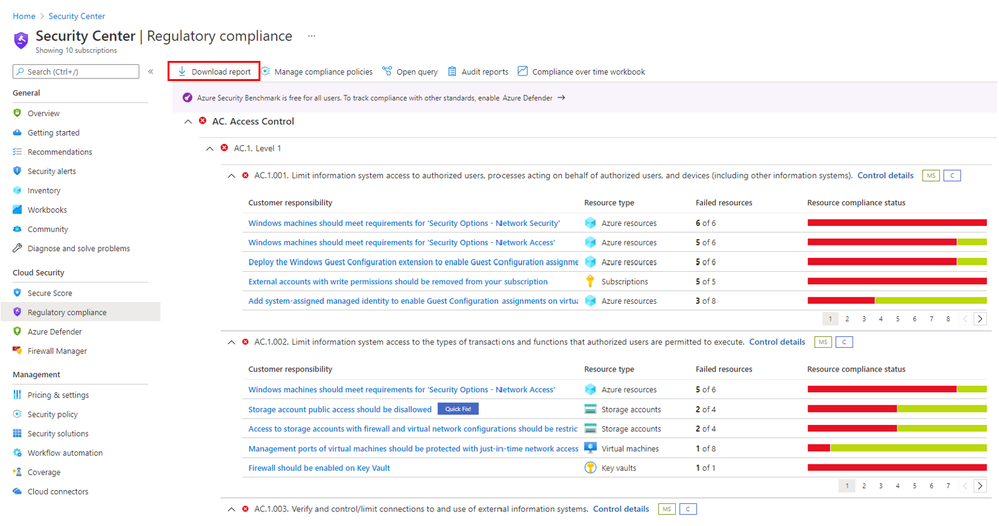Select Pricing & settings icon
This screenshot has width=999, height=526.
[17, 395]
